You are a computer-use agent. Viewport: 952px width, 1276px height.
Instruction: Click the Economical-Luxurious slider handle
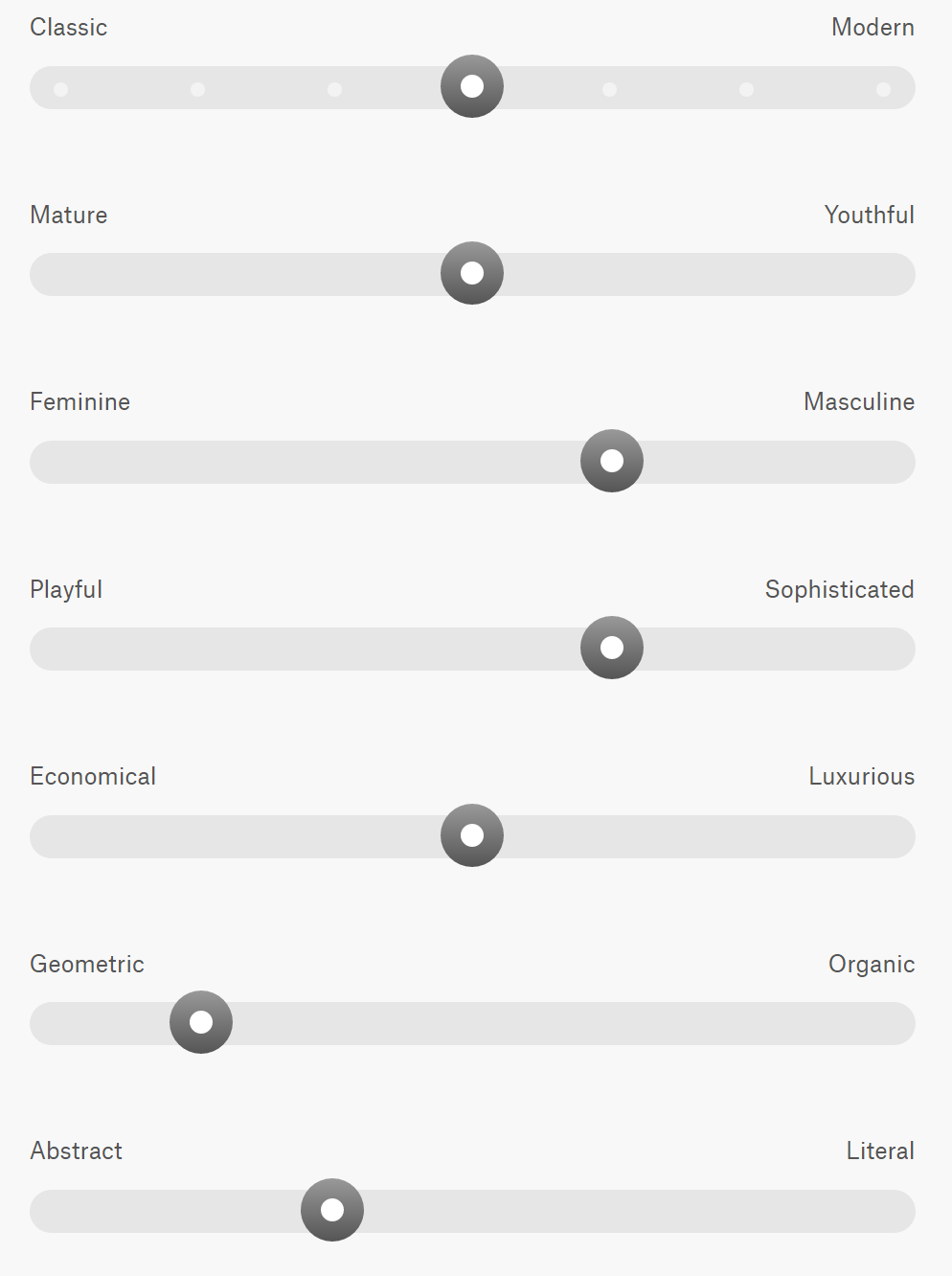[x=472, y=835]
